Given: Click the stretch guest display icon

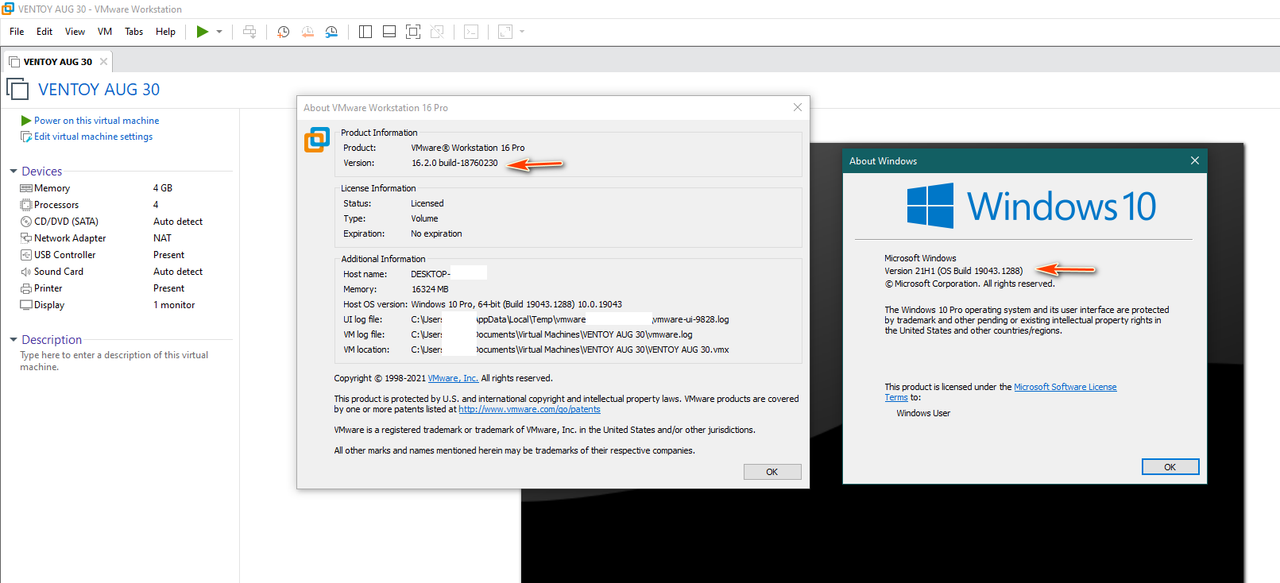Looking at the screenshot, I should [505, 32].
